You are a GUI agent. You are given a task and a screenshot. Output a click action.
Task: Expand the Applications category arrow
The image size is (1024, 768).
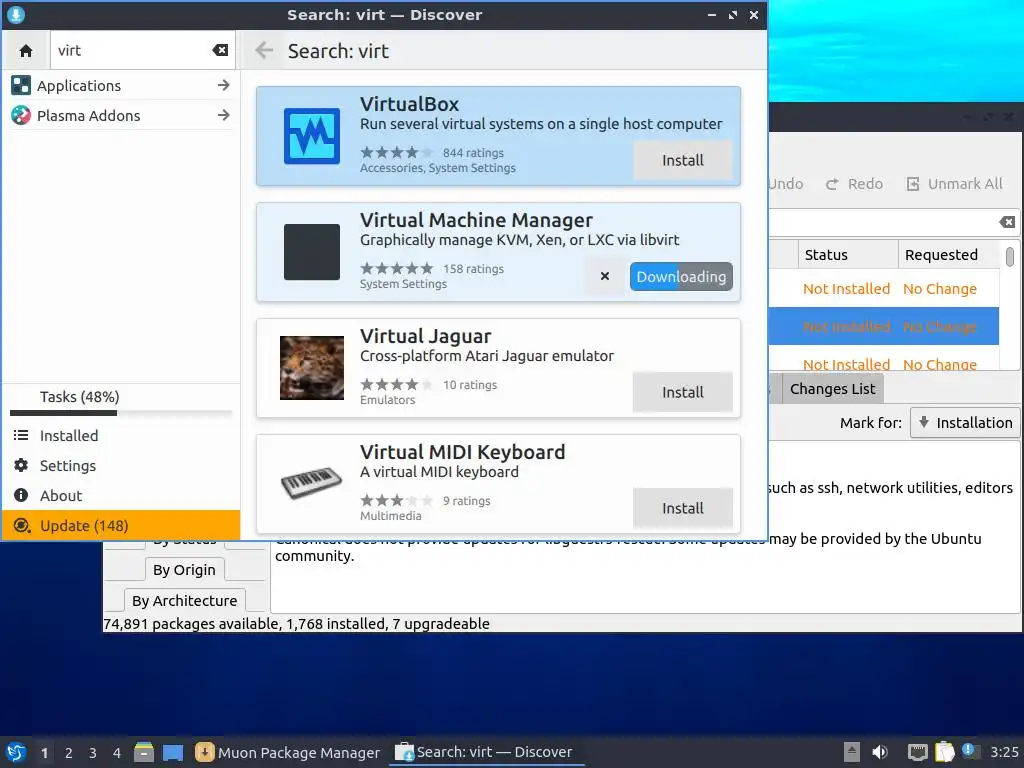(x=223, y=85)
